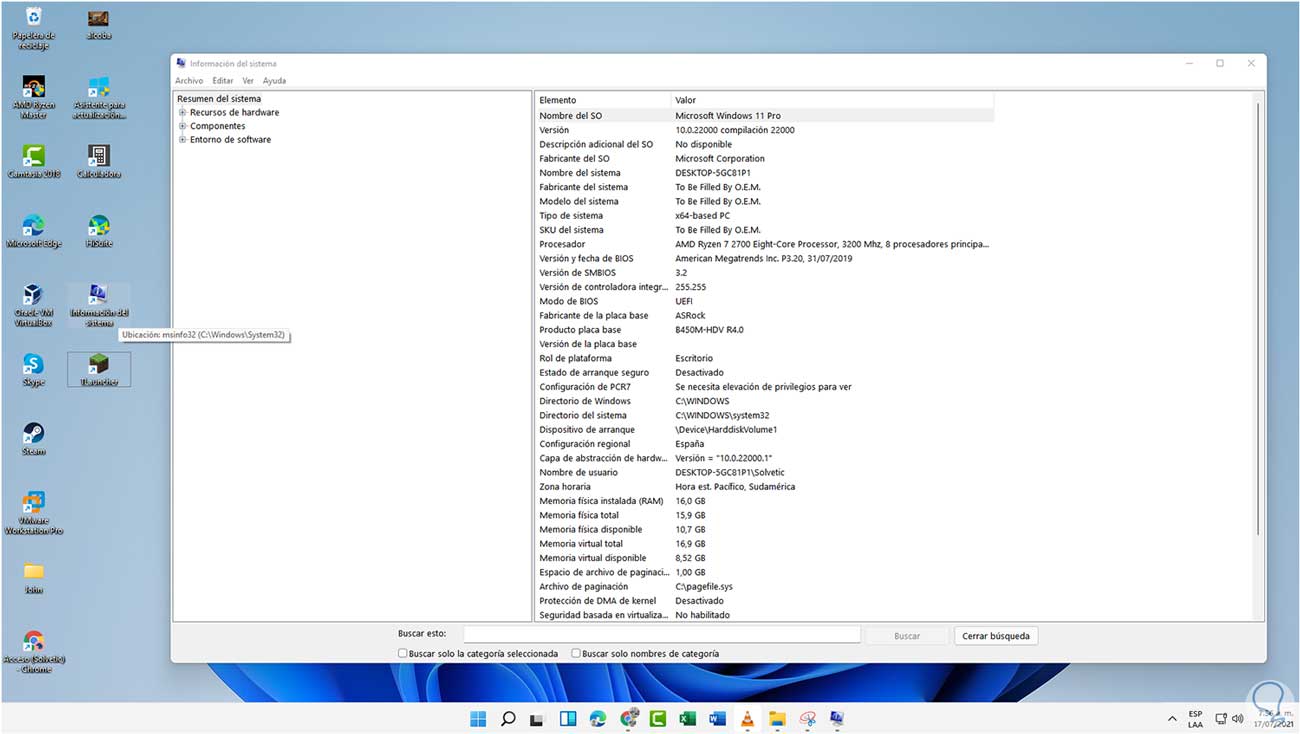Open Excel from the taskbar

(x=688, y=718)
